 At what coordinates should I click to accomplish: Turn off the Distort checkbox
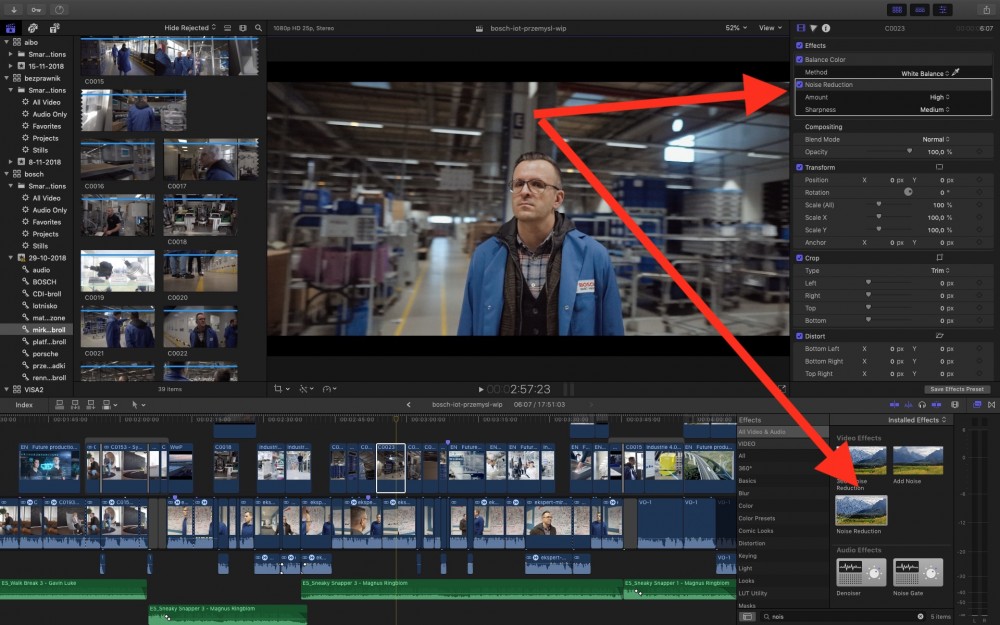point(800,336)
